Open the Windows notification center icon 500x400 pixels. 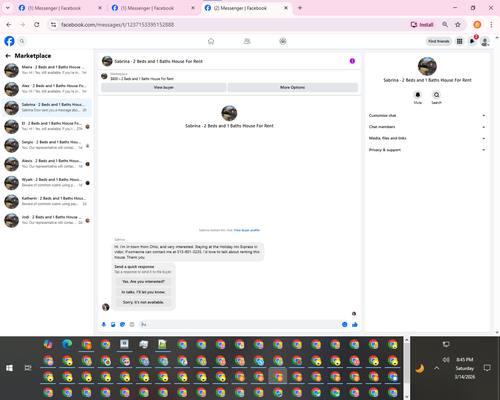487,368
